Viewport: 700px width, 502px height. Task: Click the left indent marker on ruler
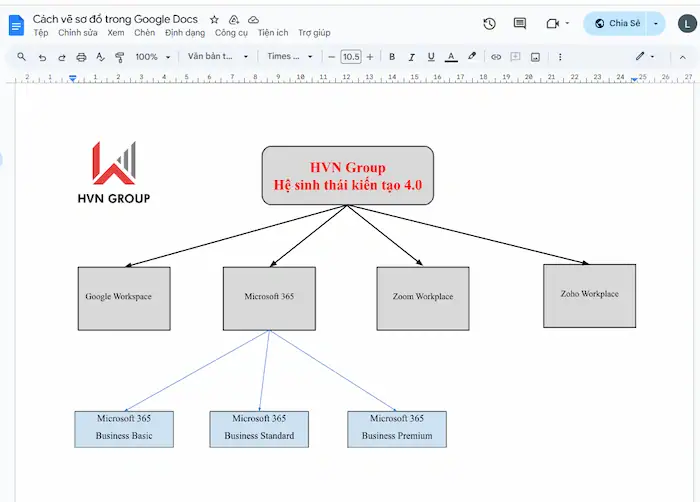(72, 79)
